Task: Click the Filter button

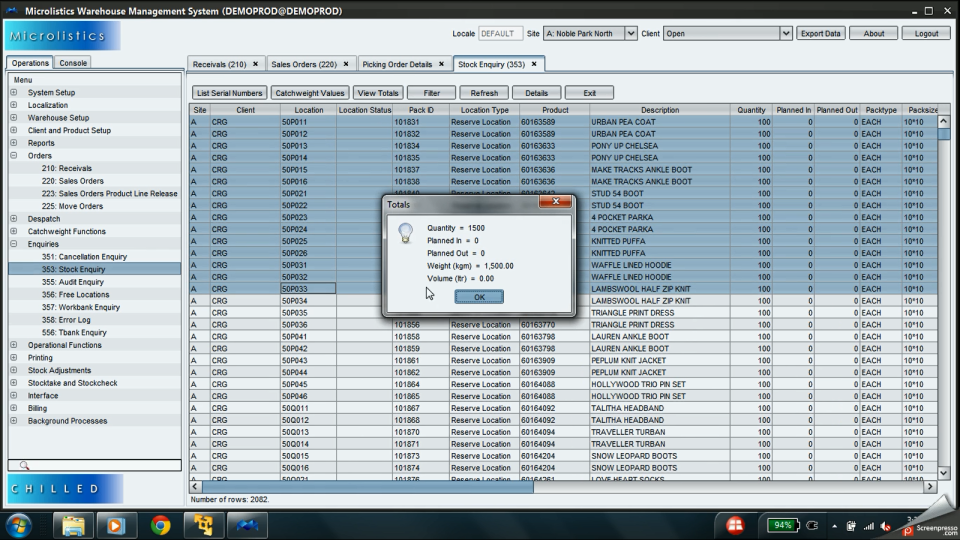Action: point(432,93)
